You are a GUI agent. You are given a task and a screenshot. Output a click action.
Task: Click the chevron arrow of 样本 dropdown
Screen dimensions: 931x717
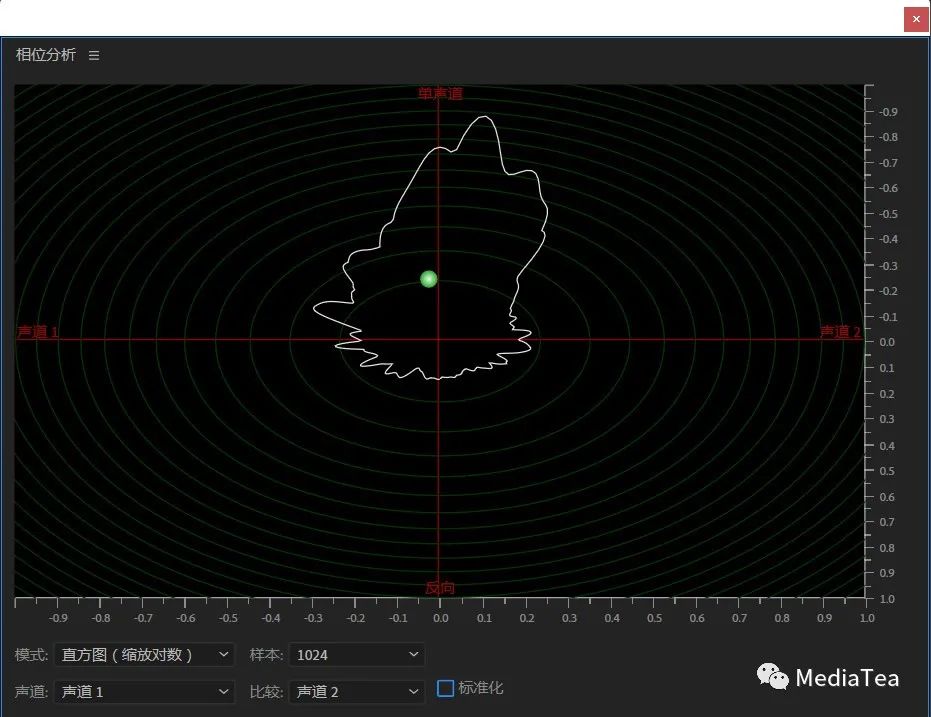(x=414, y=654)
